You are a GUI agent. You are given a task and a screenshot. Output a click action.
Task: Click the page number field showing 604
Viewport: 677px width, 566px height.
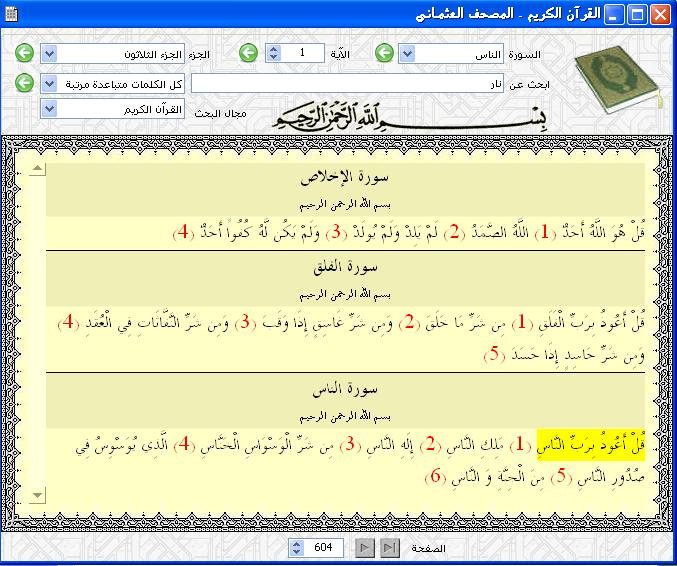(323, 547)
